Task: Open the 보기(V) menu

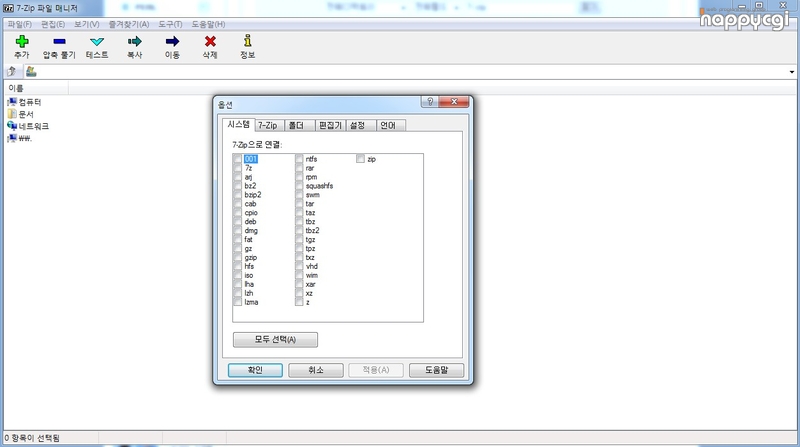Action: [x=87, y=24]
